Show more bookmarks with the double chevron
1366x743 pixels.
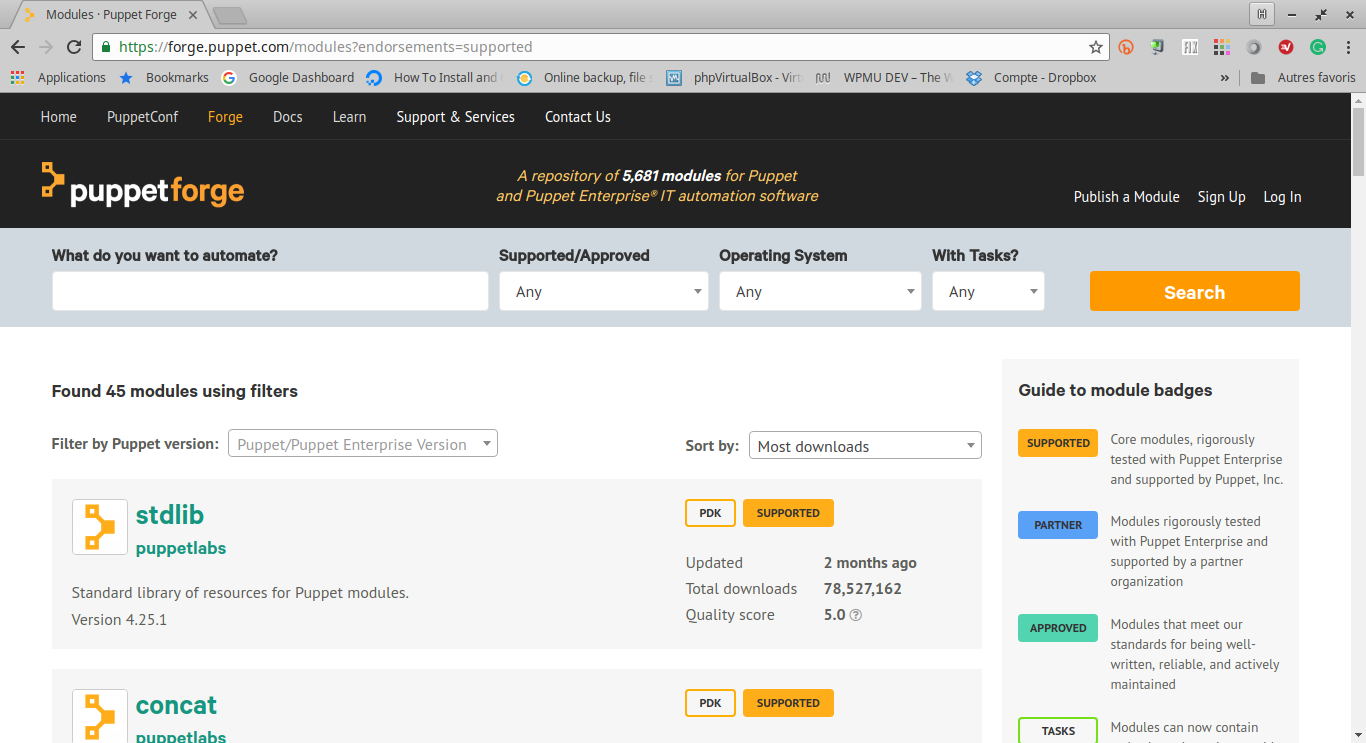[x=1225, y=77]
